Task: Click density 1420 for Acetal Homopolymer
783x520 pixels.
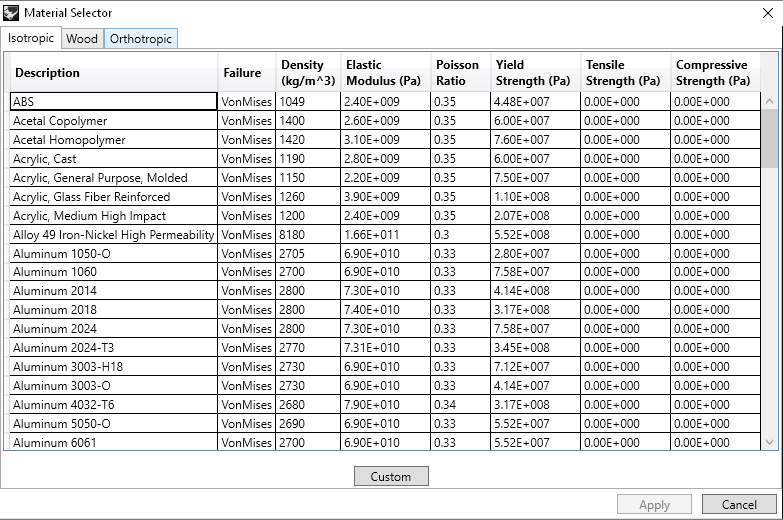Action: (x=308, y=139)
